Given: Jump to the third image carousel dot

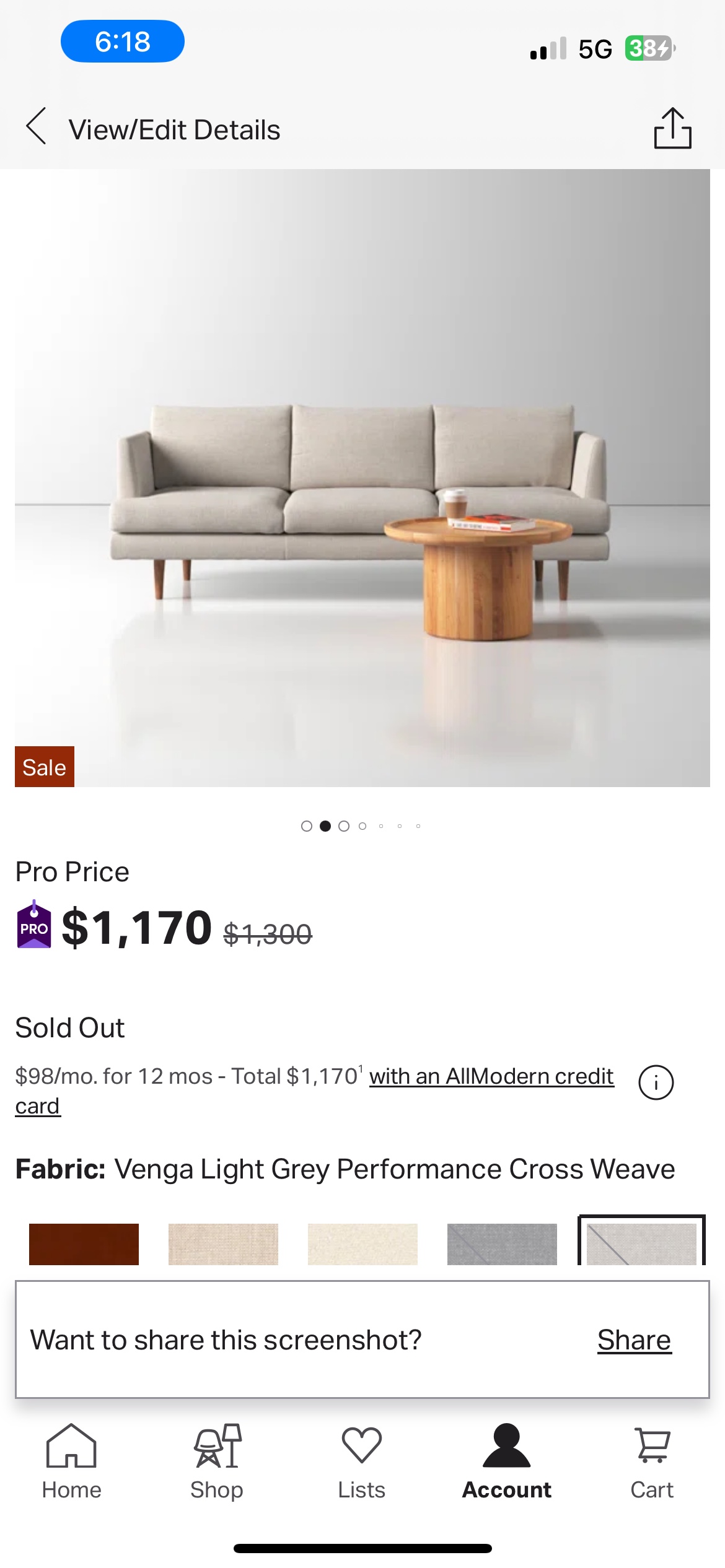Looking at the screenshot, I should pyautogui.click(x=344, y=826).
